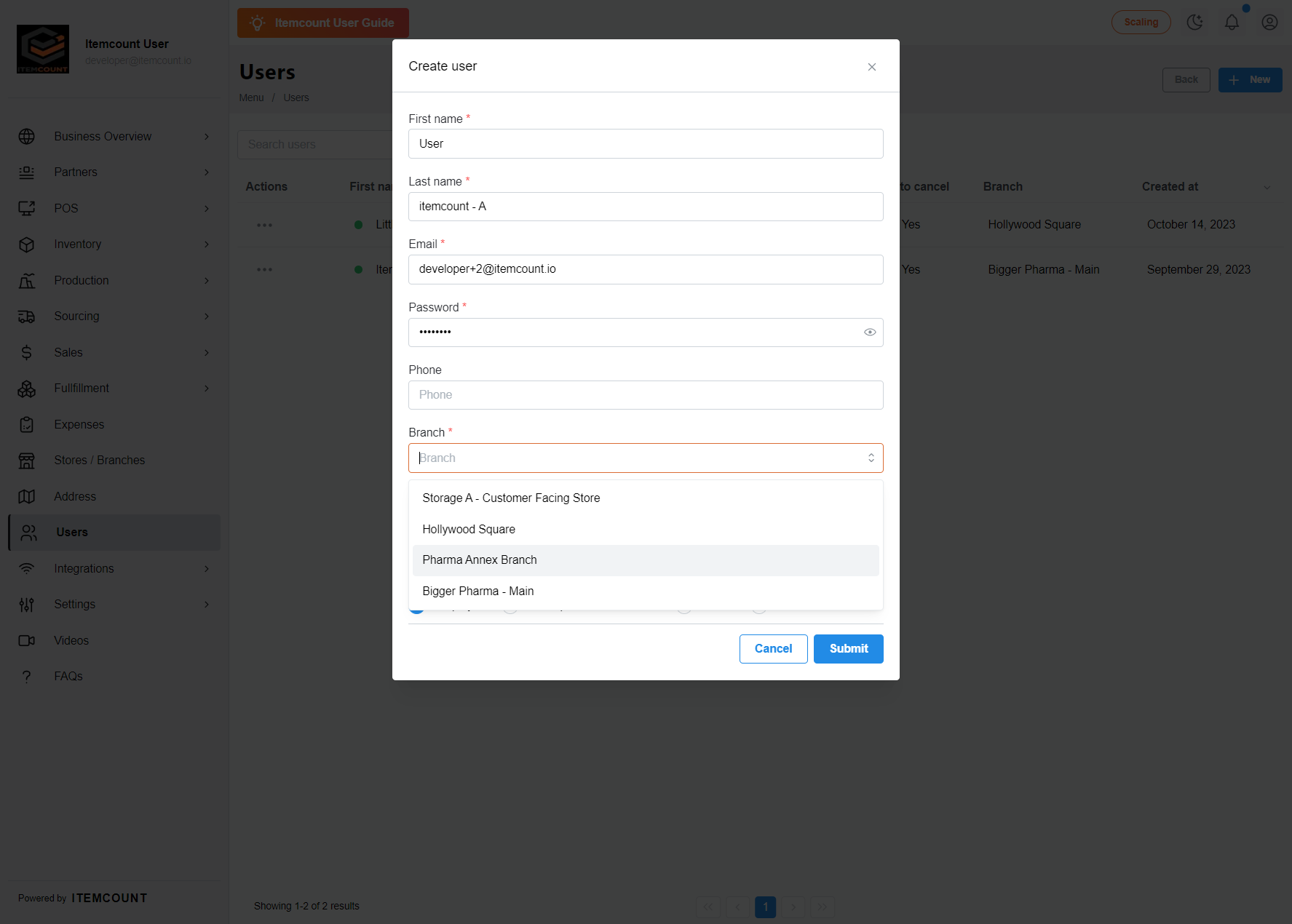This screenshot has height=924, width=1292.
Task: Select Storage A - Customer Facing Store option
Action: (x=646, y=498)
